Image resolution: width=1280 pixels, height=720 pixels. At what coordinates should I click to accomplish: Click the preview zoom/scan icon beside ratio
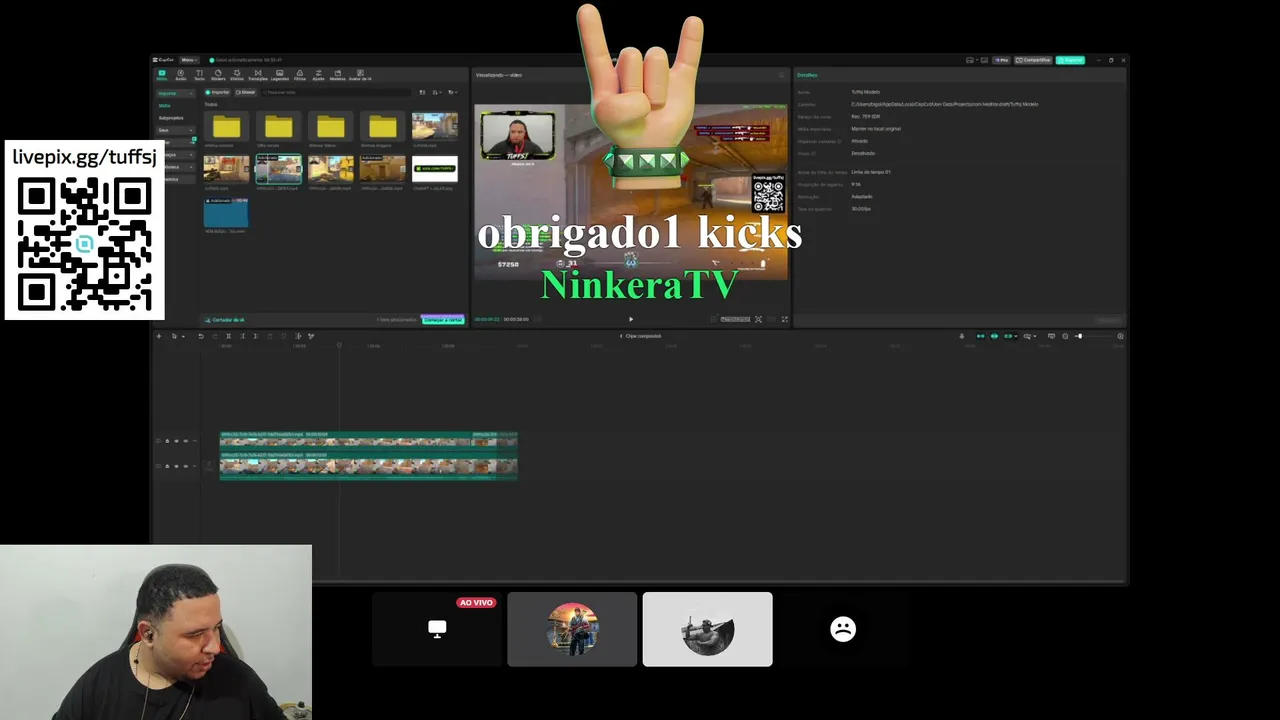tap(758, 319)
